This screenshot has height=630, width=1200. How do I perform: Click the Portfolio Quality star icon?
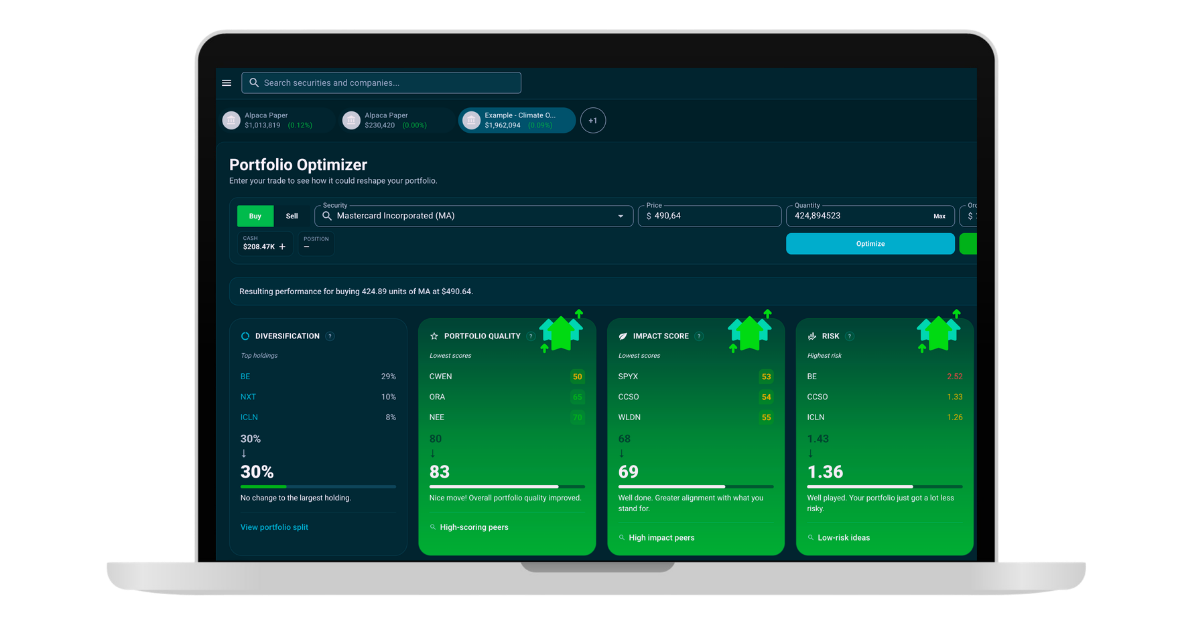[x=434, y=336]
